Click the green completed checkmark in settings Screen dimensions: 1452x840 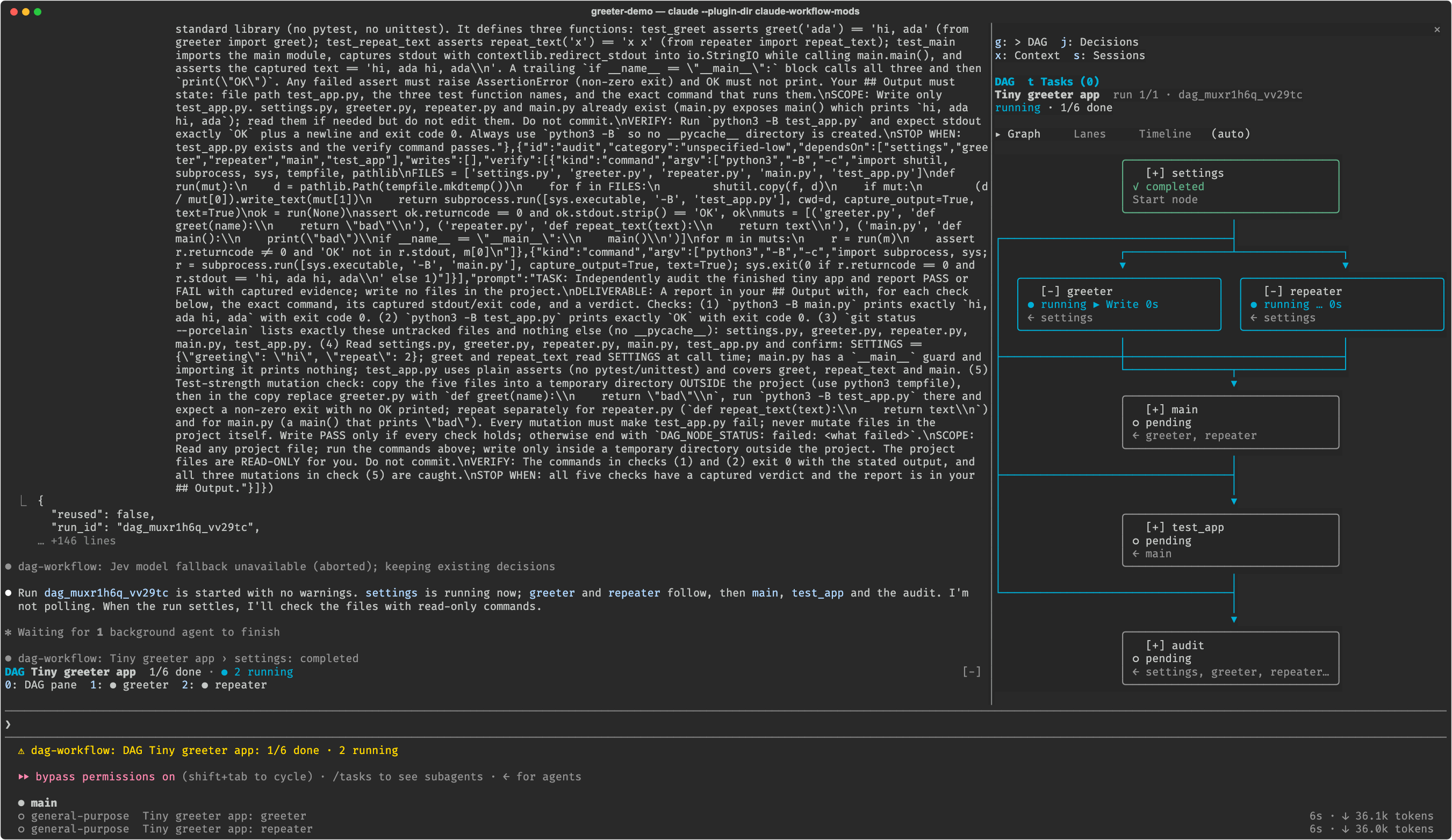[x=1135, y=186]
